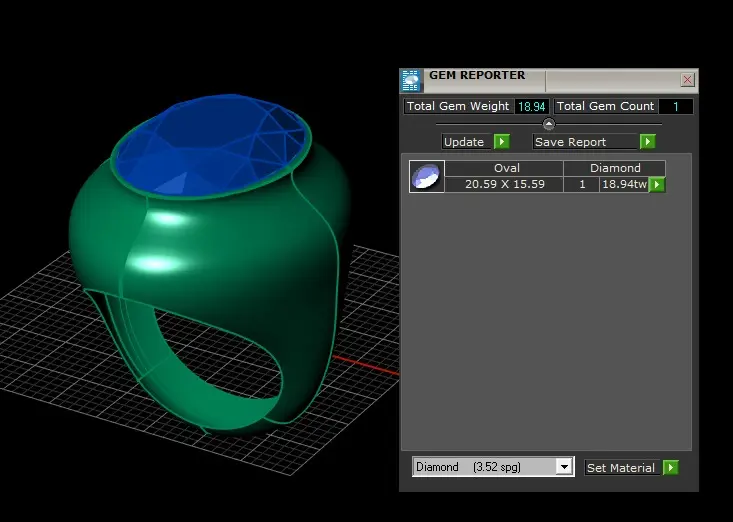The width and height of the screenshot is (733, 522).
Task: Select the 20.59 X 15.59 size cell
Action: pos(504,184)
